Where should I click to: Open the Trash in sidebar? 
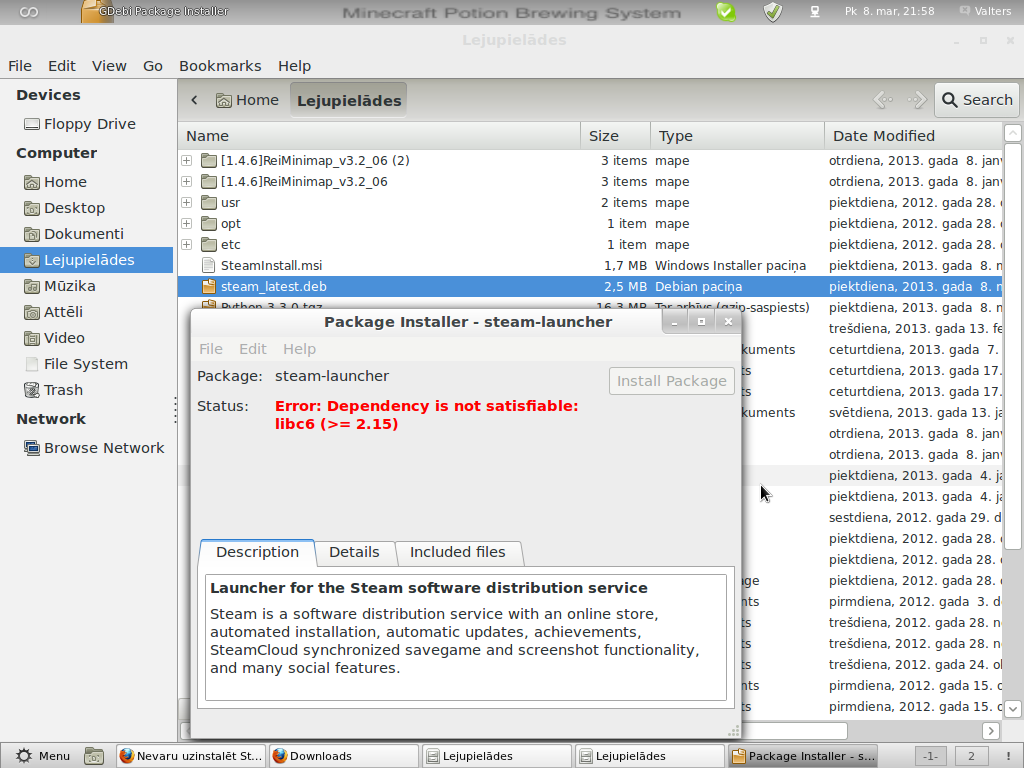pos(54,391)
